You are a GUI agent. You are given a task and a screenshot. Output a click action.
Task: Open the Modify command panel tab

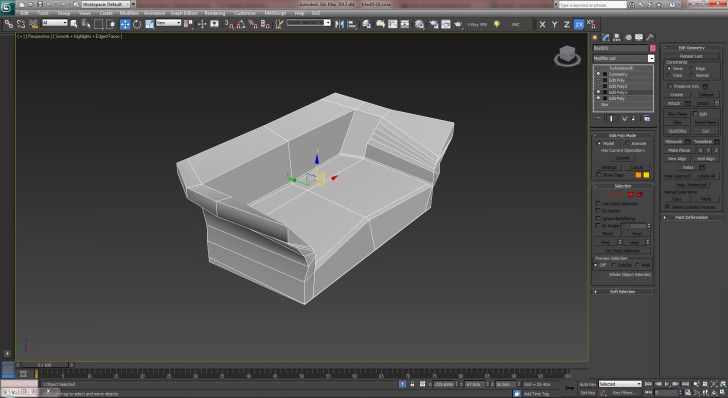[606, 37]
